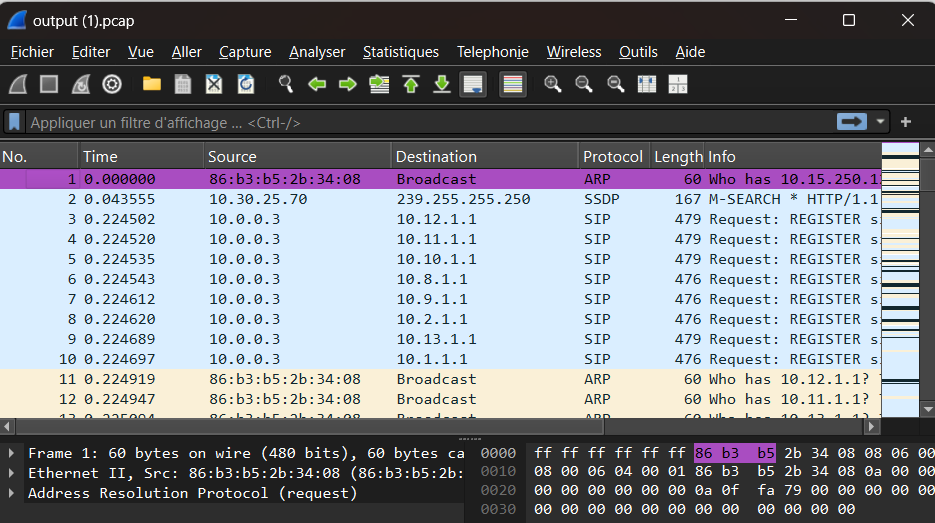This screenshot has width=935, height=523.
Task: Click the packet list scroll right arrow
Action: (x=872, y=426)
